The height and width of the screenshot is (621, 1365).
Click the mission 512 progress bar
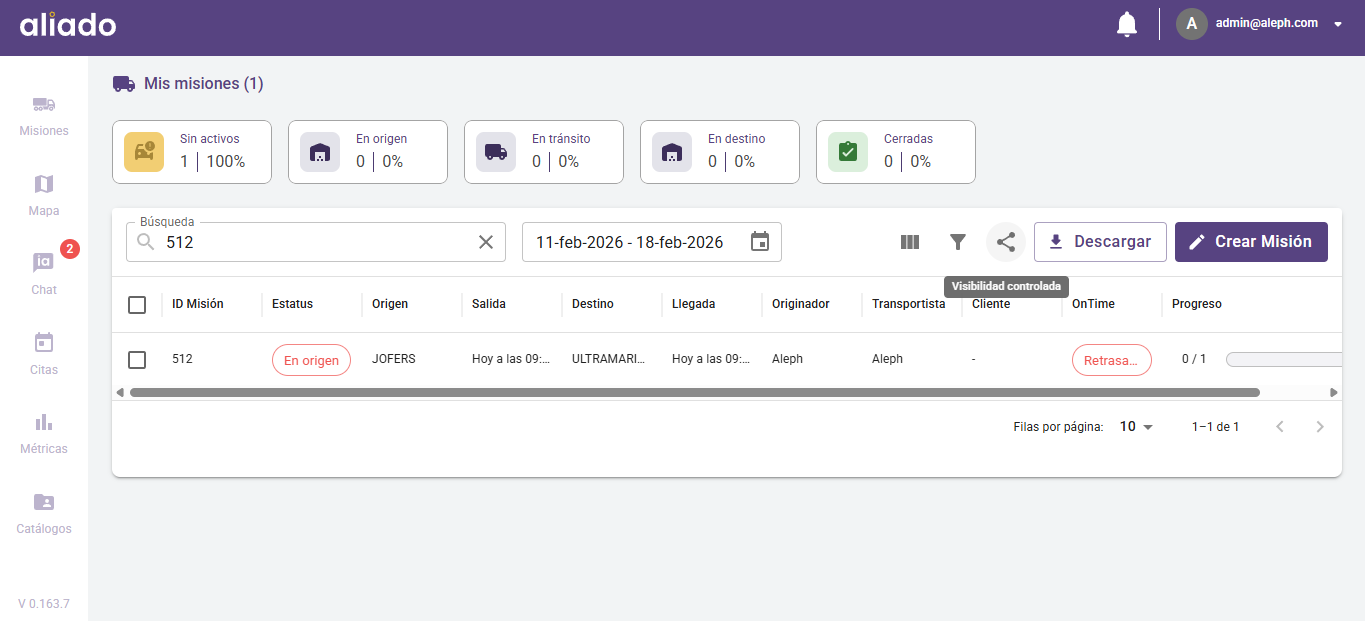coord(1284,360)
